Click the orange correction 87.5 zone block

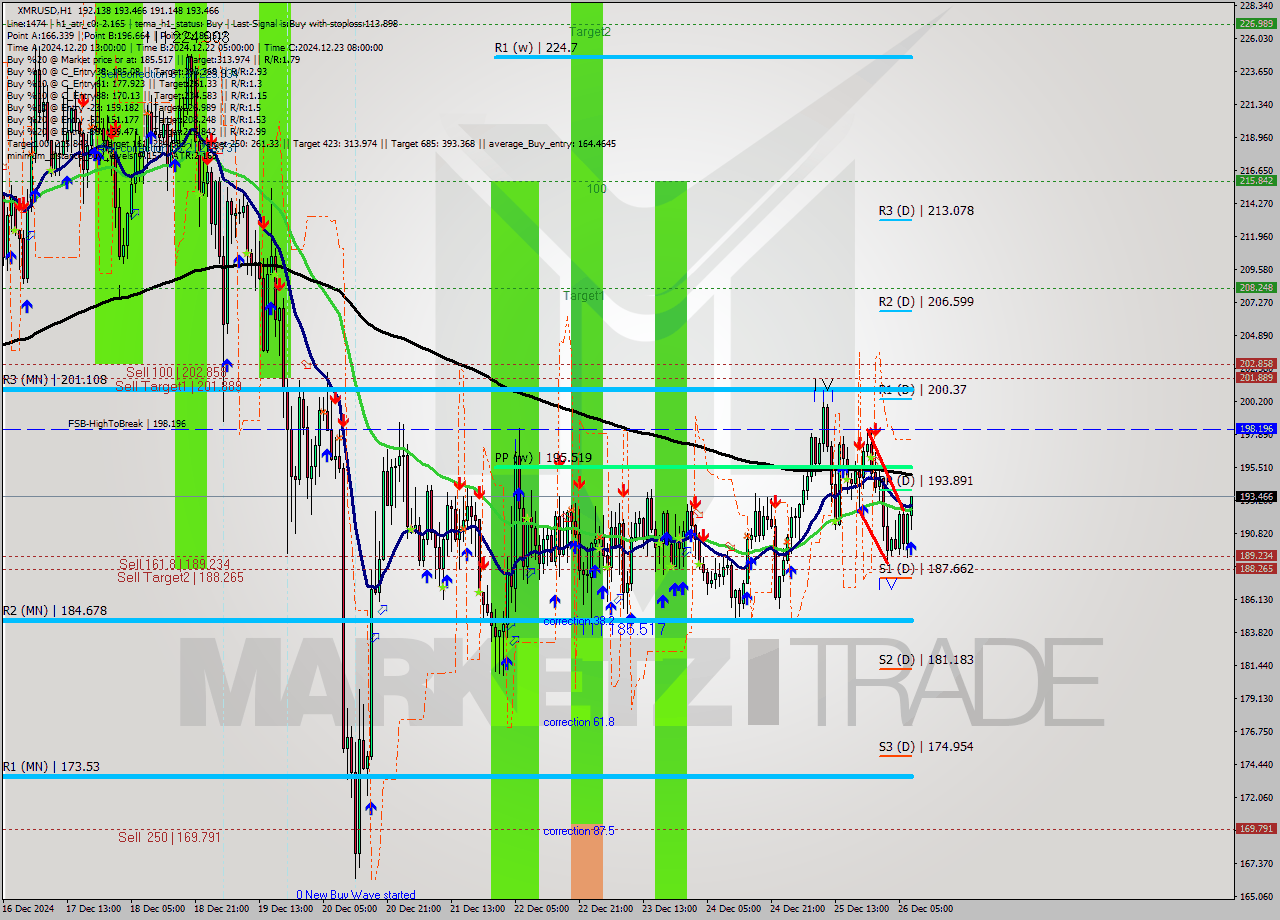(x=587, y=861)
